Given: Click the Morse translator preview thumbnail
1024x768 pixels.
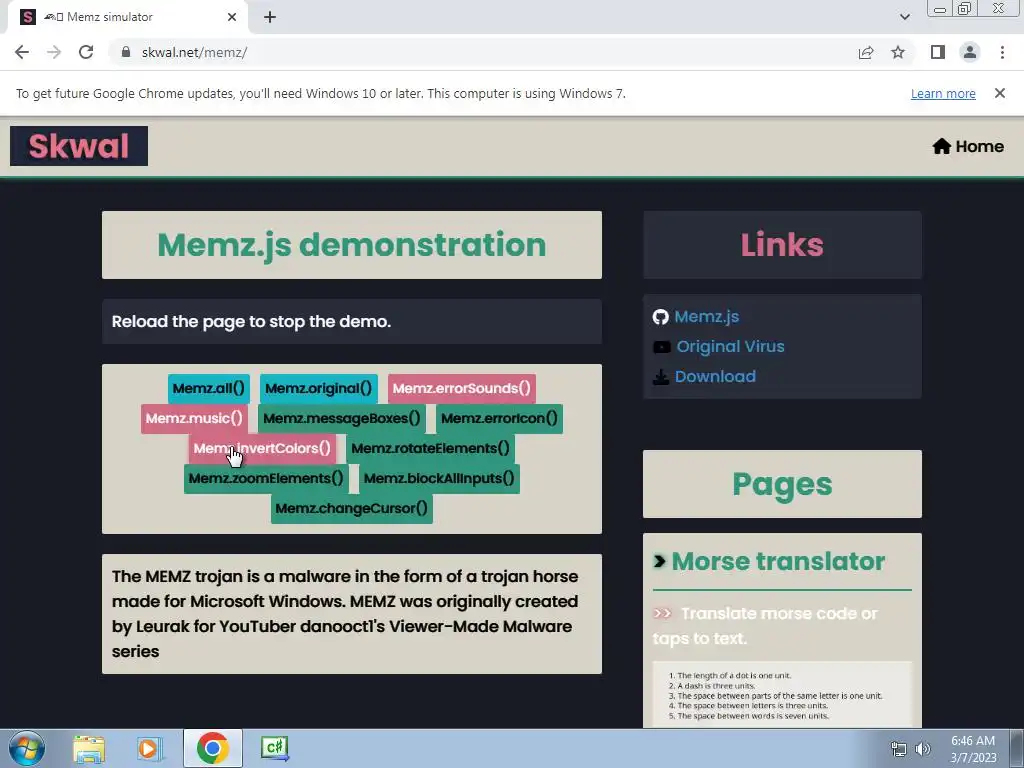Looking at the screenshot, I should point(782,694).
